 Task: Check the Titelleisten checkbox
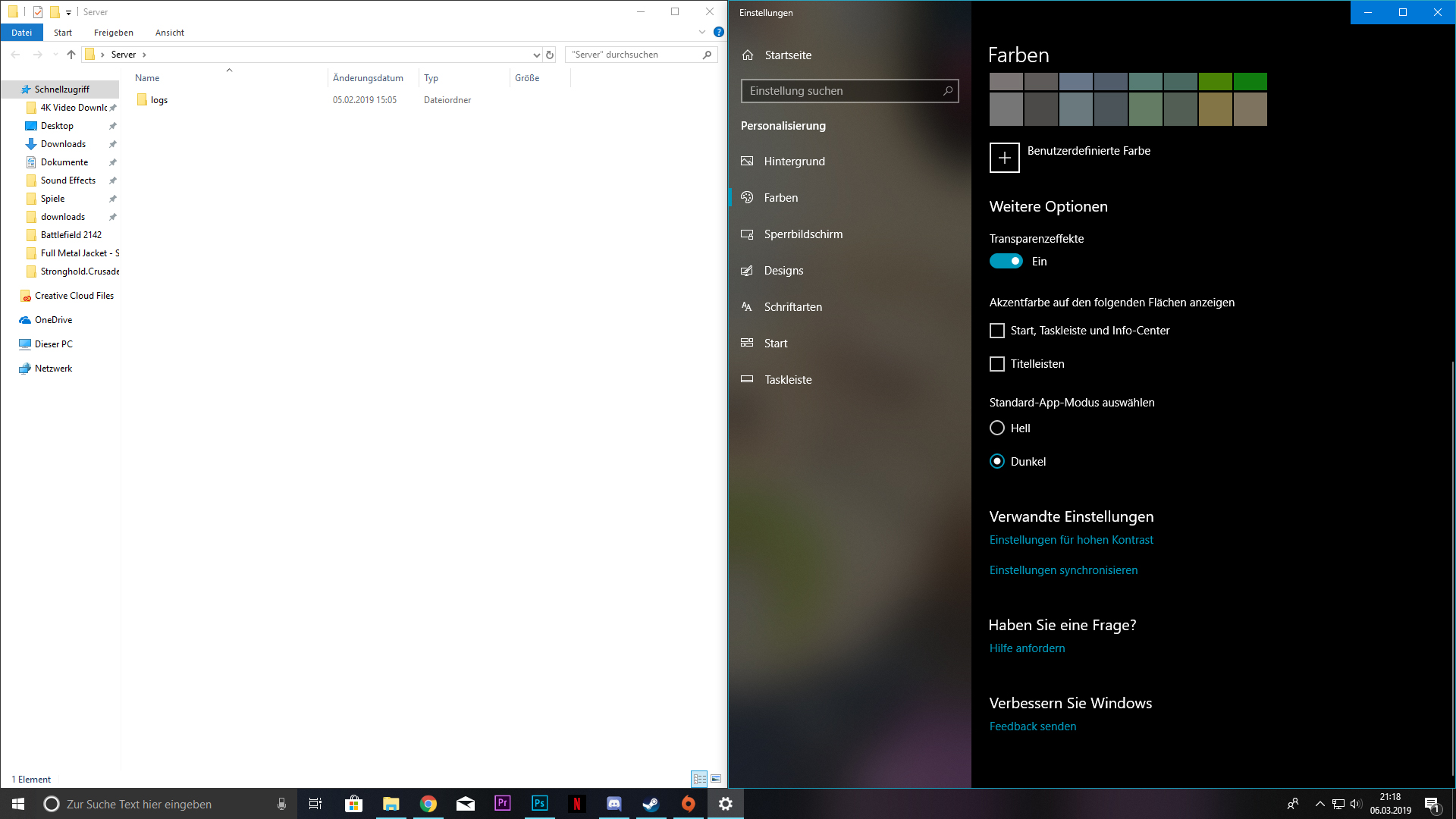997,364
